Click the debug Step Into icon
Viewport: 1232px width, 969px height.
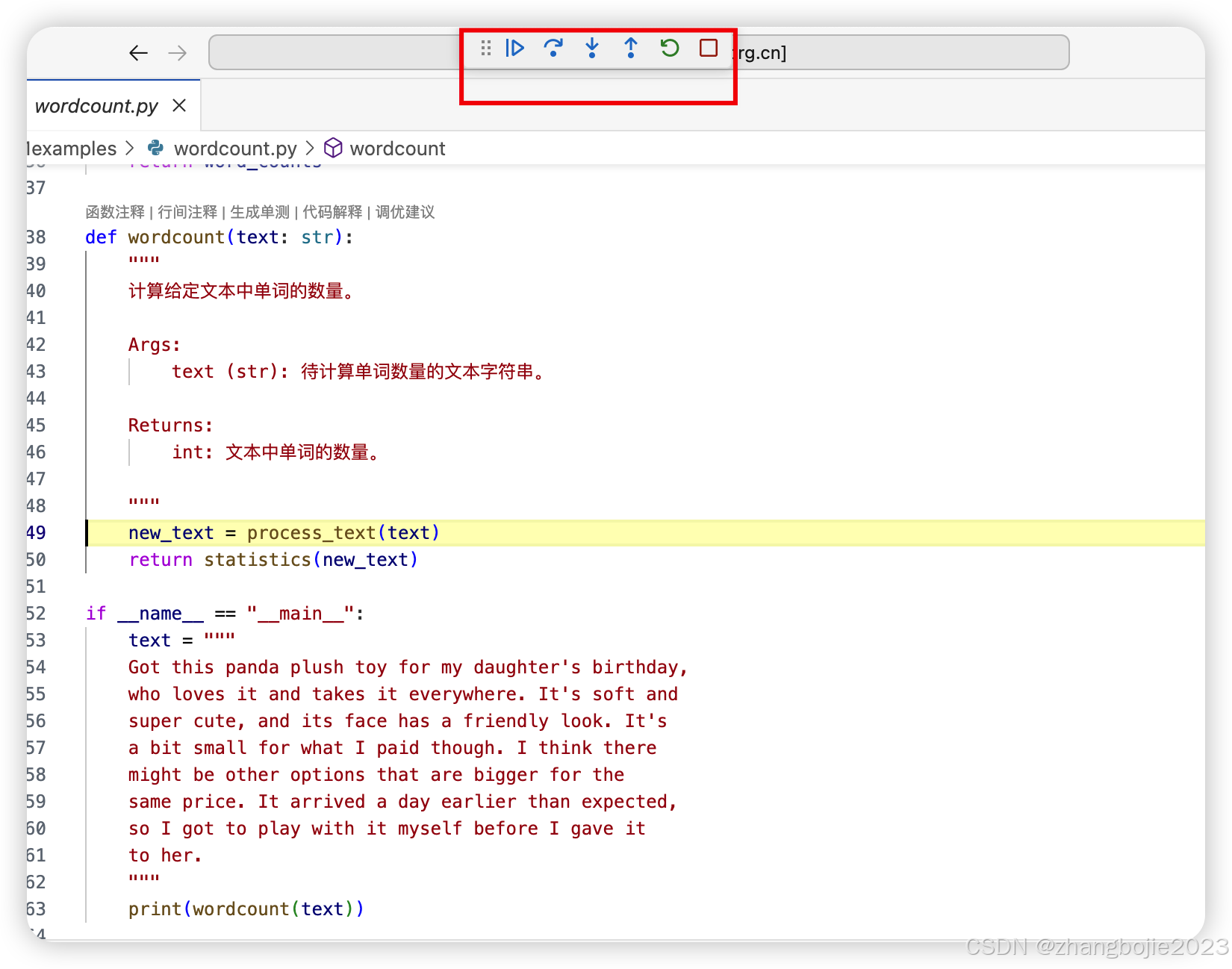(592, 49)
